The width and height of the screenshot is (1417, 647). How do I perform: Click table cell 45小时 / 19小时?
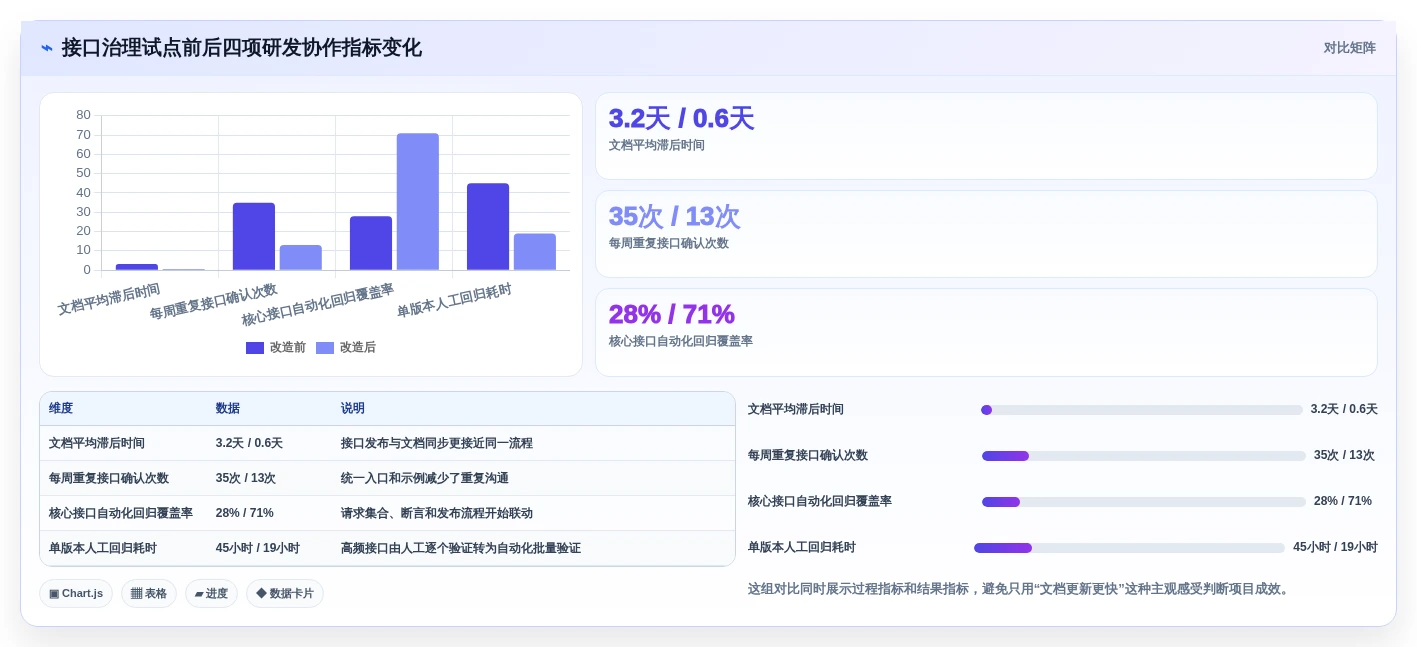[x=258, y=548]
